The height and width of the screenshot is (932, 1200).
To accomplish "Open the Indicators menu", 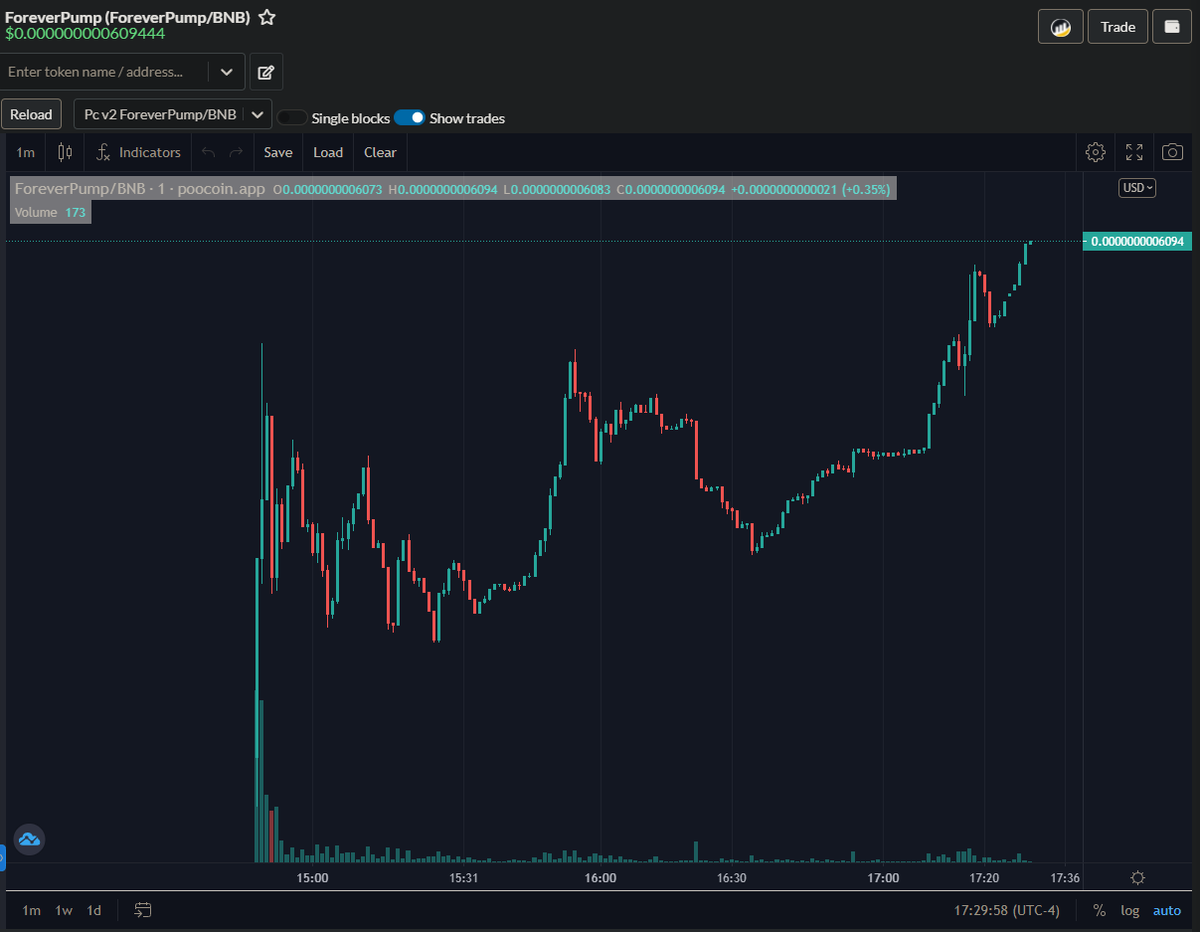I will coord(139,152).
